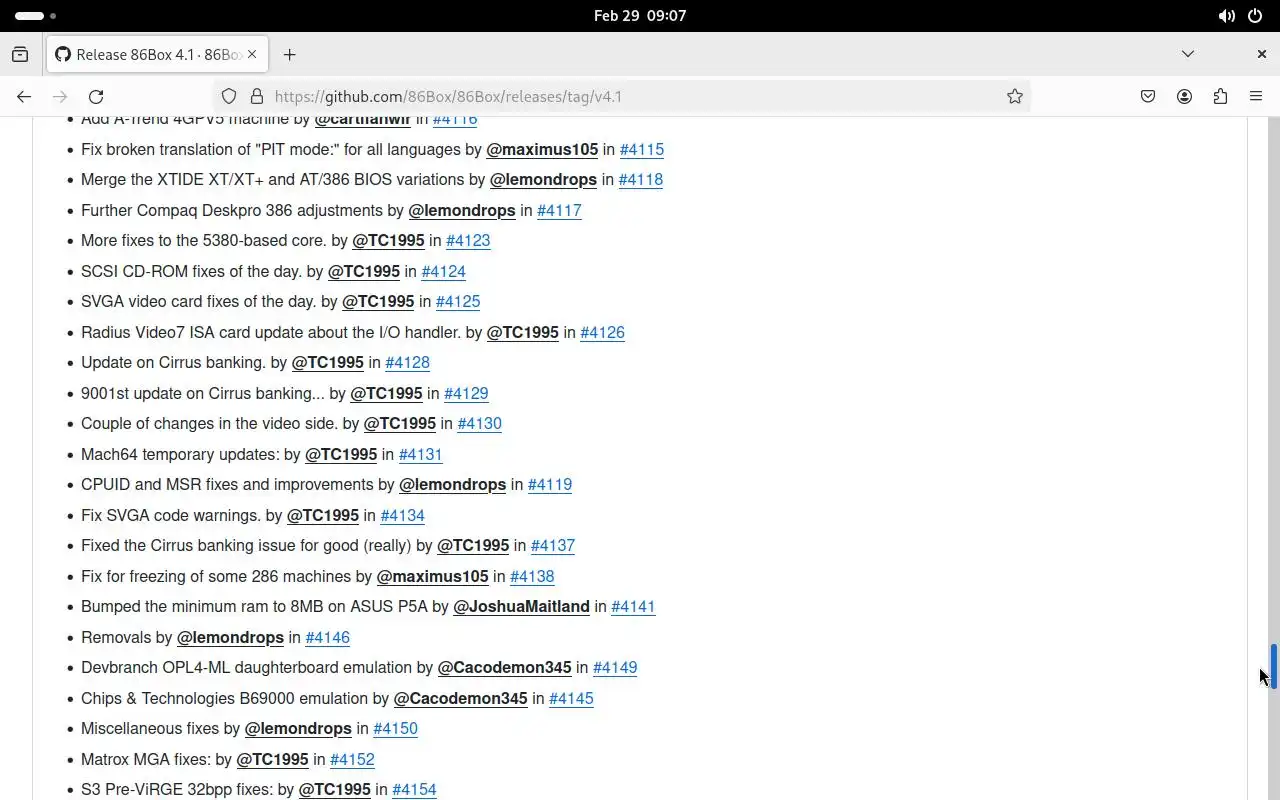This screenshot has width=1280, height=800.
Task: Open the Firefox hamburger menu
Action: (x=1256, y=96)
